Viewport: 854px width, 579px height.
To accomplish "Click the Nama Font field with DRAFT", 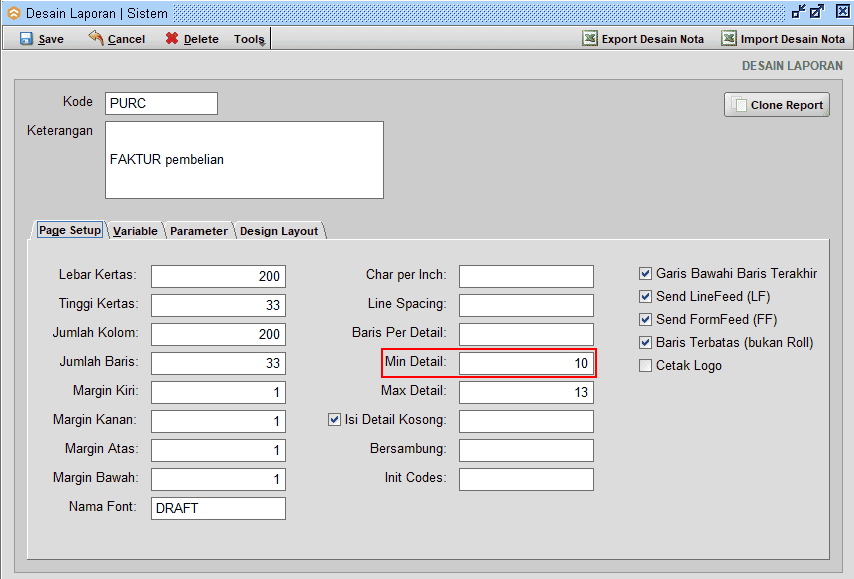I will tap(218, 508).
